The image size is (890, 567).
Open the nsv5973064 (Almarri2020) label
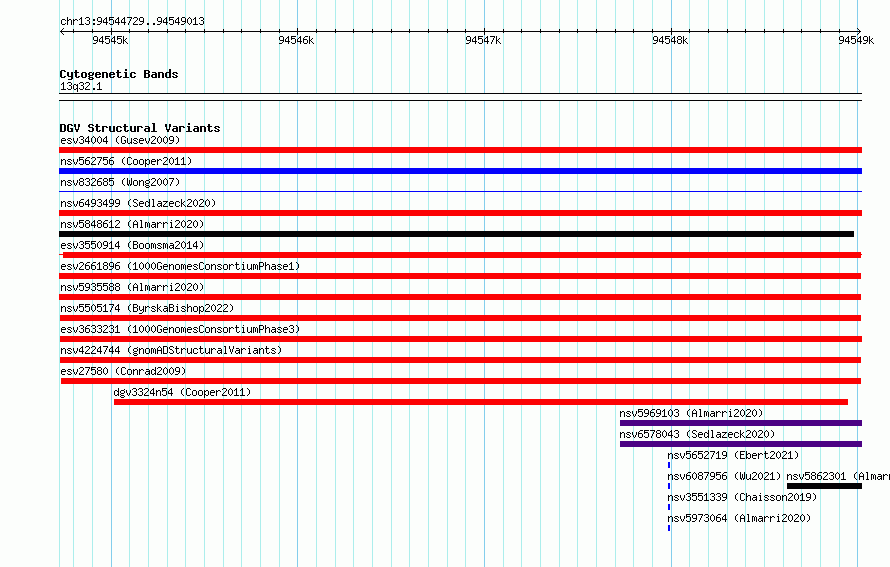click(740, 518)
